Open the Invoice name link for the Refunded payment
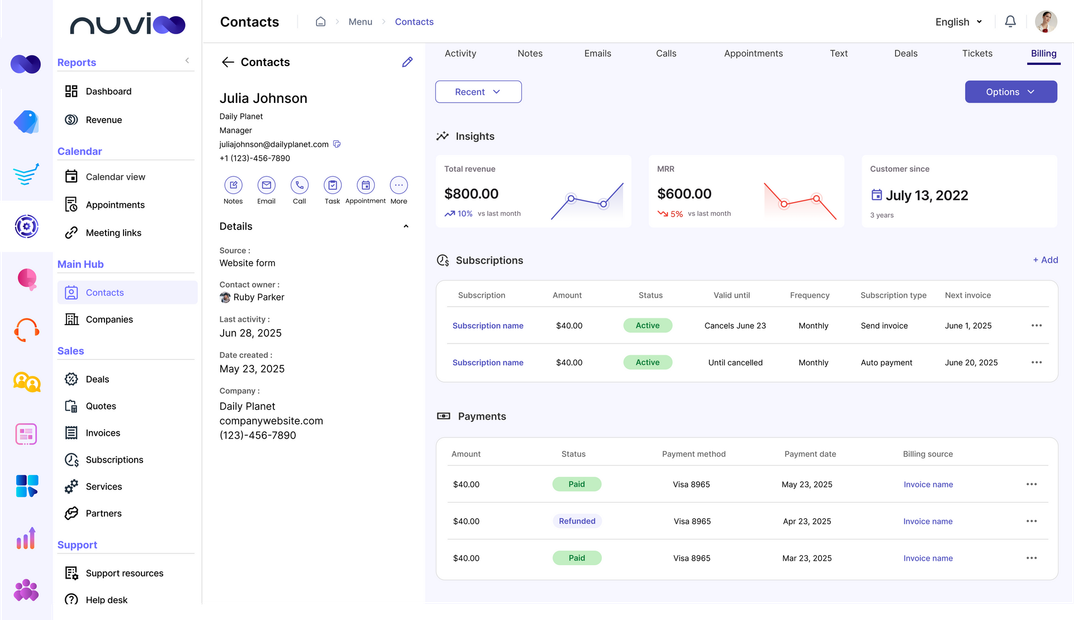1074x620 pixels. (927, 521)
